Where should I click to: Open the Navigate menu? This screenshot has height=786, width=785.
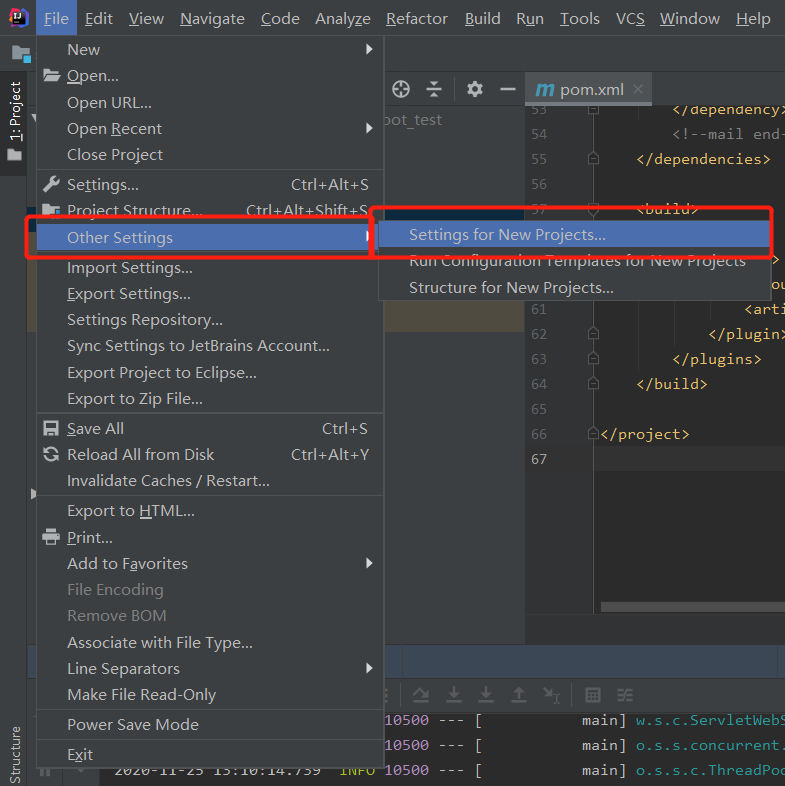pos(213,19)
